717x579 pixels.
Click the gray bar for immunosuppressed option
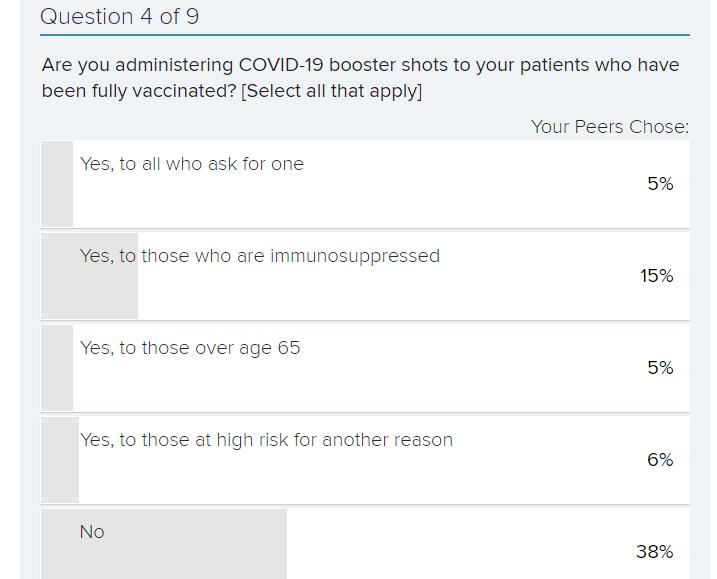tap(90, 276)
